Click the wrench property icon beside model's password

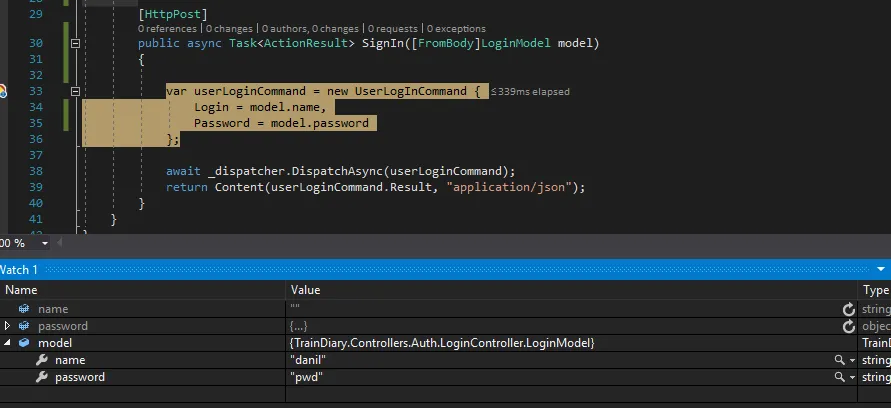click(x=41, y=377)
